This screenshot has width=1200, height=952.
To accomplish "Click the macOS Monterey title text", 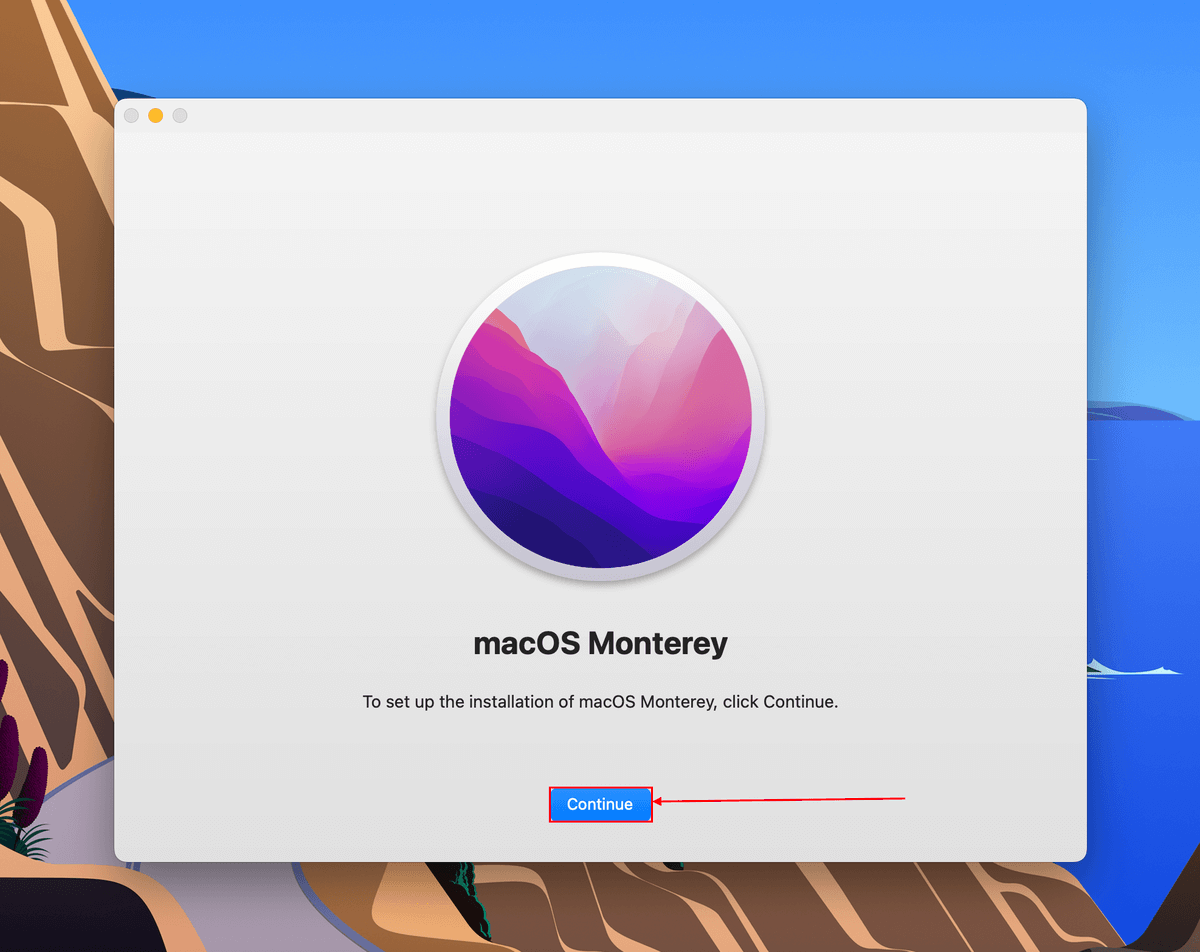I will point(600,643).
